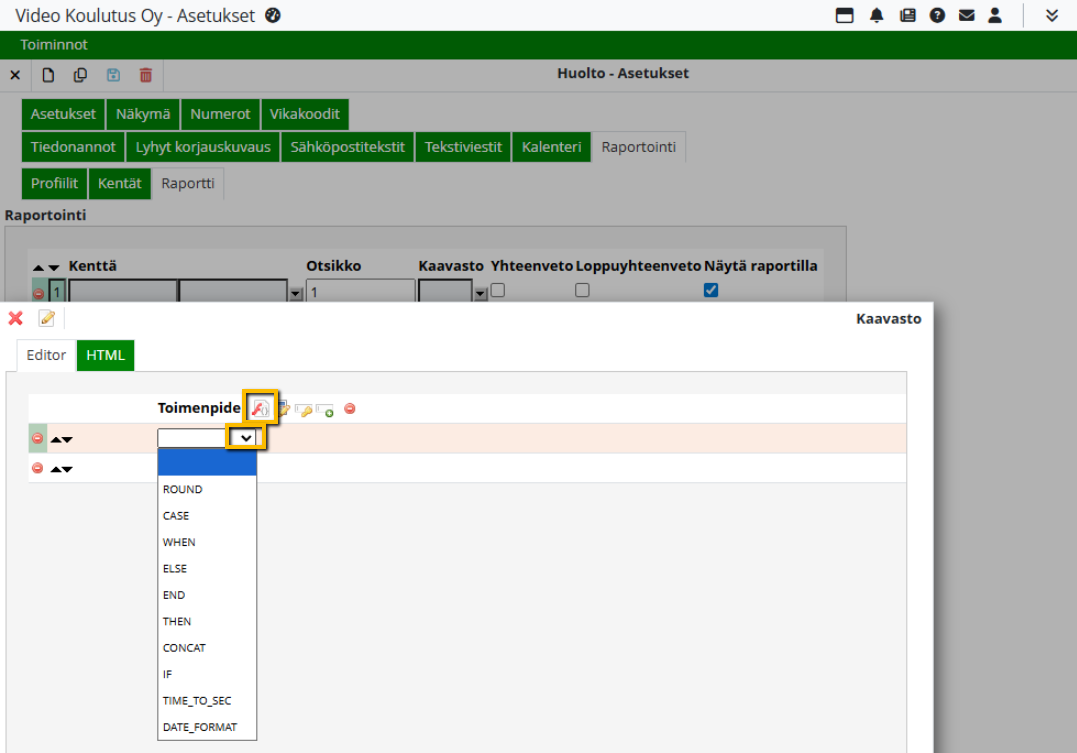This screenshot has width=1077, height=753.
Task: Click the red trash delete icon
Action: [146, 75]
